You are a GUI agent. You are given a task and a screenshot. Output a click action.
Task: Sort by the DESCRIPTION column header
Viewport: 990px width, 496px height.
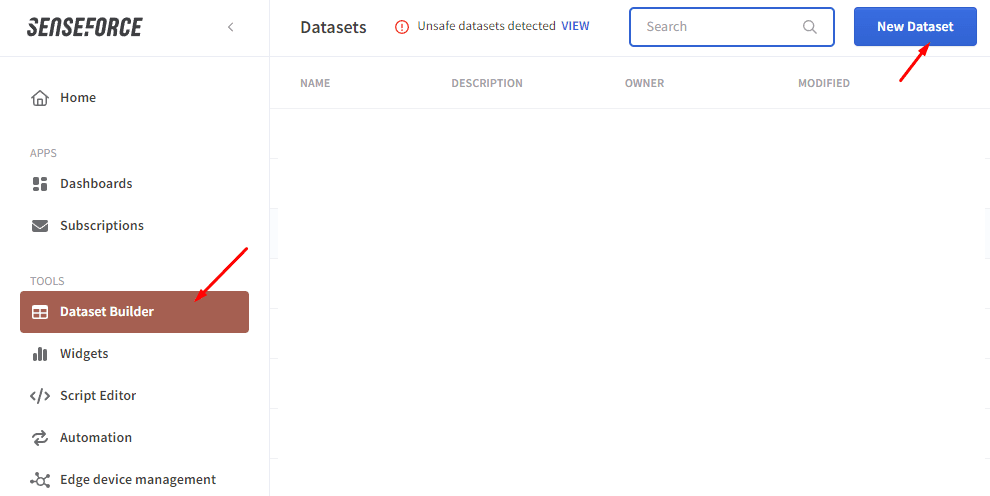(487, 83)
